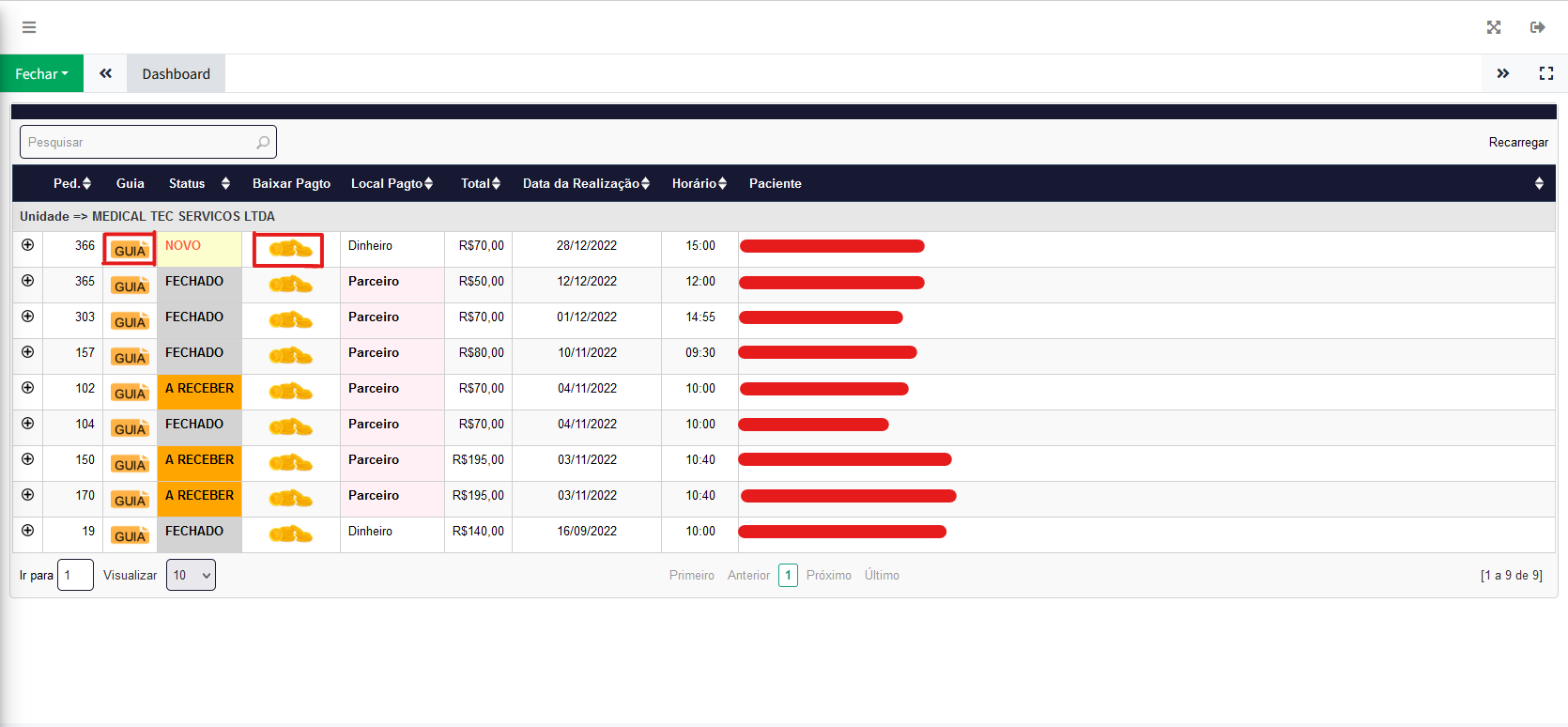Click the GUIA icon for order 366
Screen dimensions: 1568x727
coord(130,250)
